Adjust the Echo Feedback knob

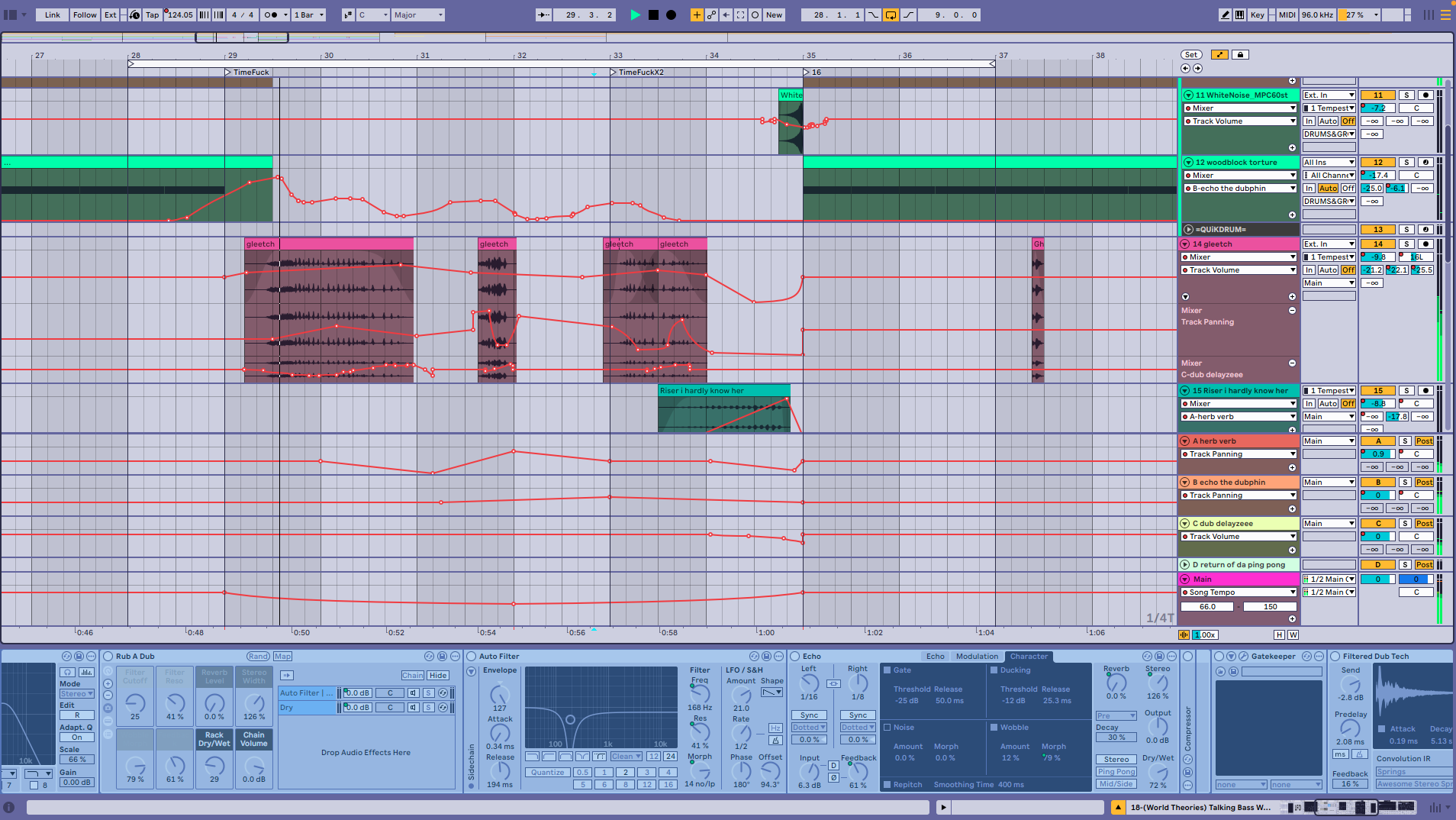858,771
